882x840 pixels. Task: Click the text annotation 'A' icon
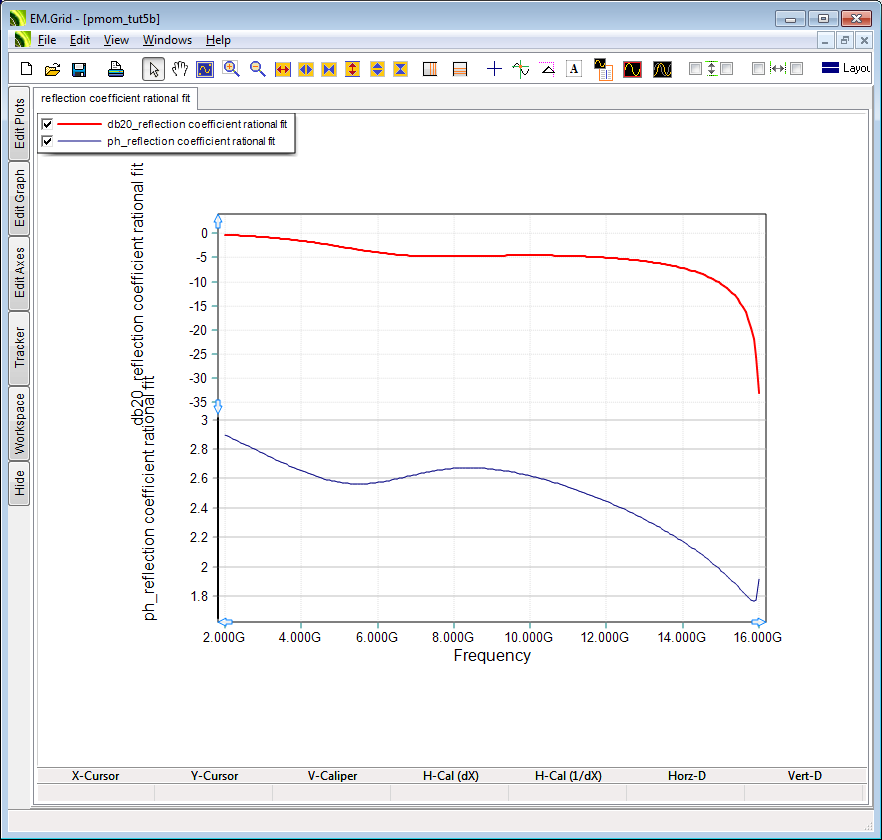[574, 69]
